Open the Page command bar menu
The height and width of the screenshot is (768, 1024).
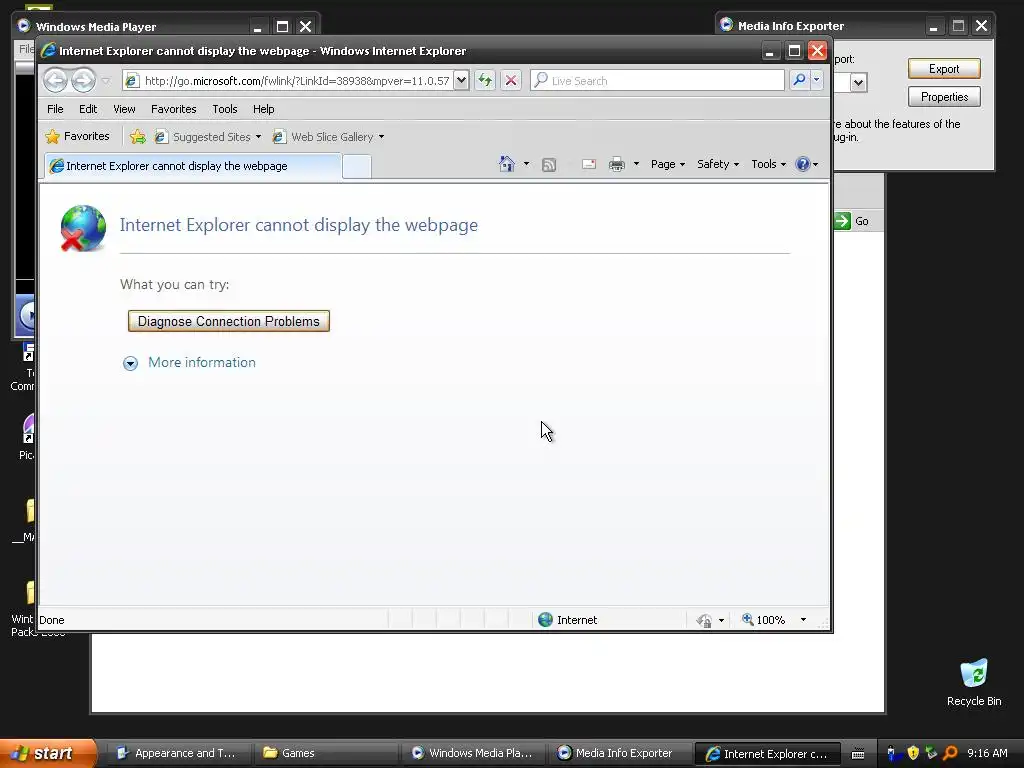(667, 165)
